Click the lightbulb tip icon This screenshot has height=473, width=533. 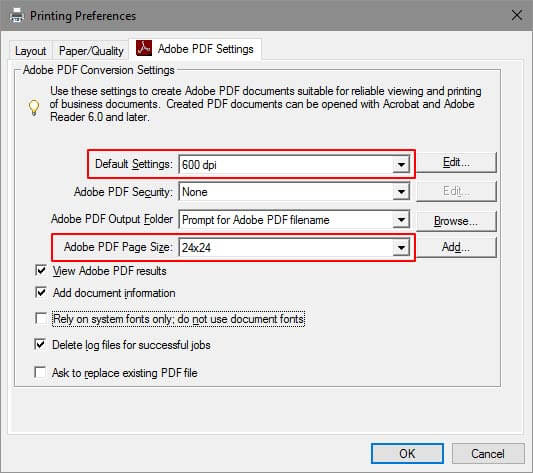click(34, 108)
